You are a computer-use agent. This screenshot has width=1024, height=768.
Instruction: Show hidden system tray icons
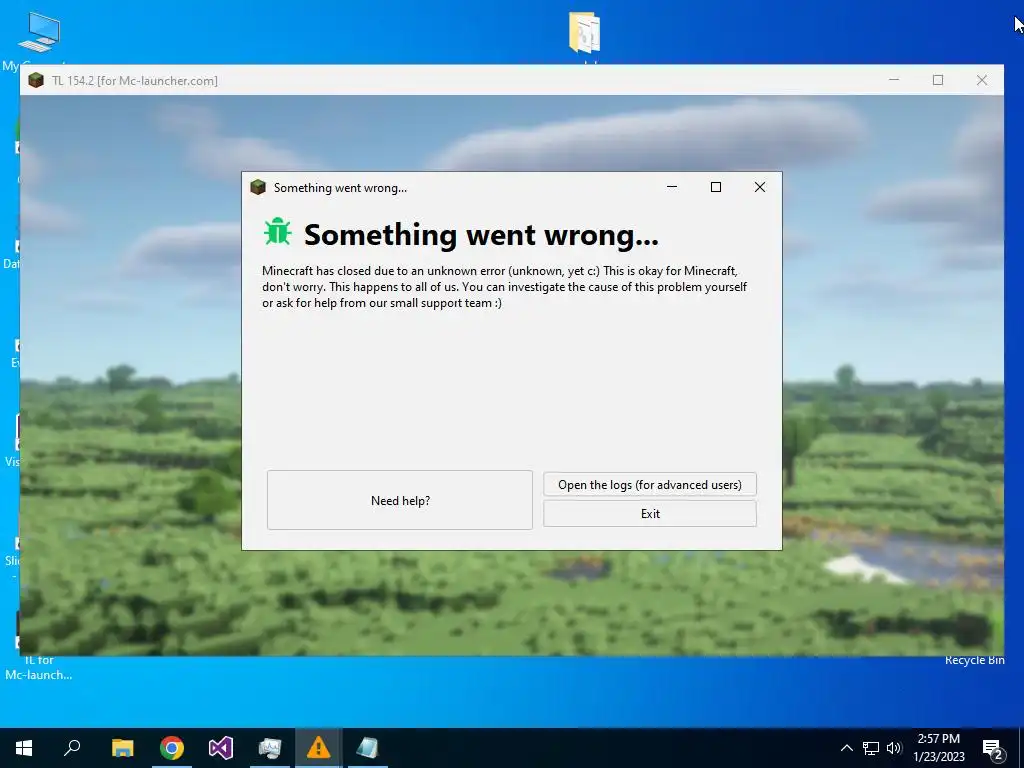pyautogui.click(x=846, y=748)
